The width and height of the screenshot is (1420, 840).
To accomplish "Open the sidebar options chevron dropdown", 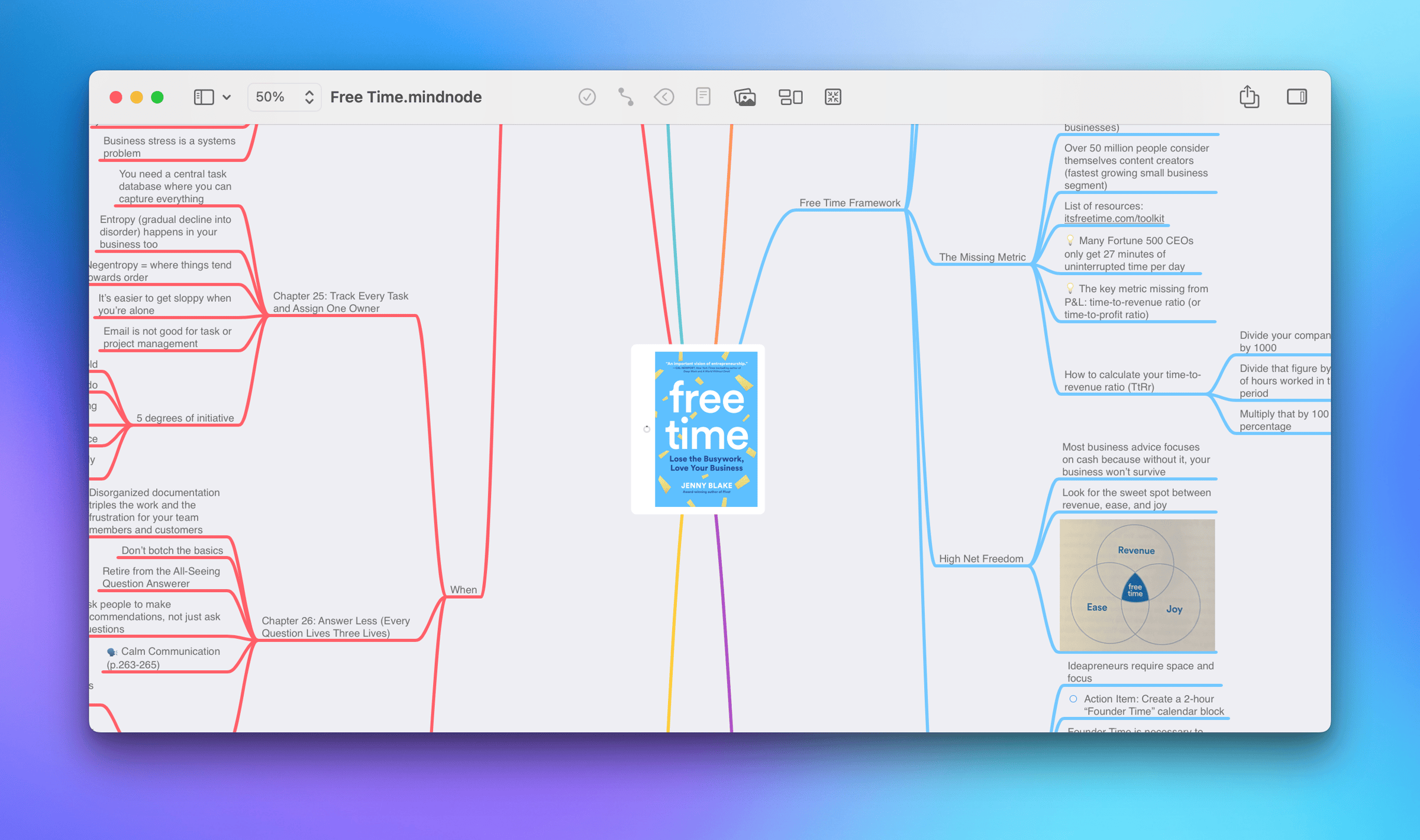I will tap(227, 97).
